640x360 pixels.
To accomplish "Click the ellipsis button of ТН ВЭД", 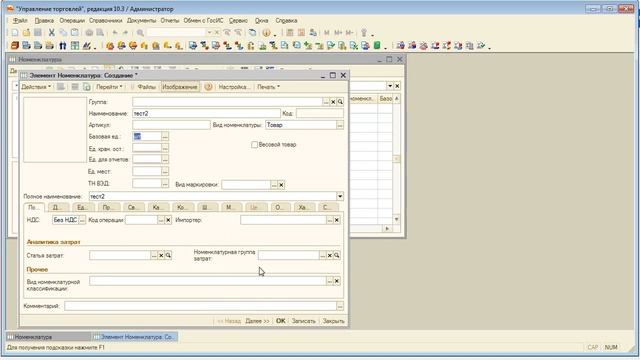I will click(165, 184).
